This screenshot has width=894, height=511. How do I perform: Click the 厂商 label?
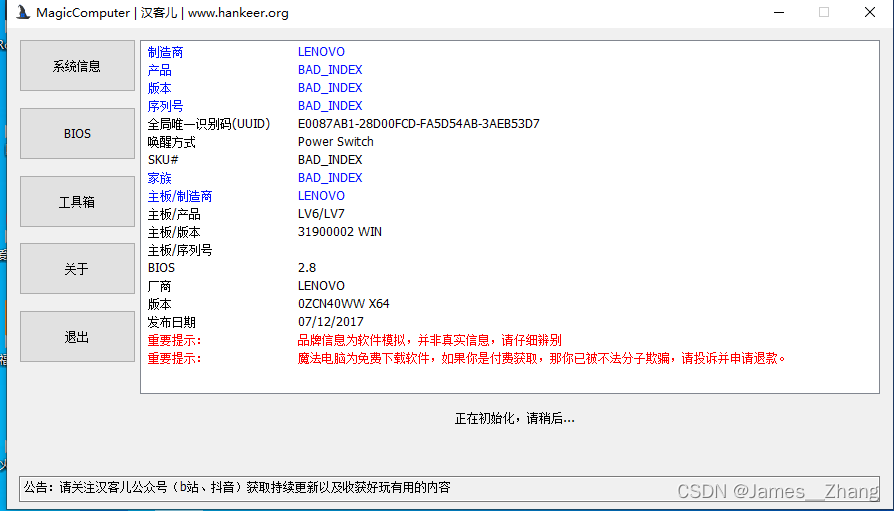160,286
